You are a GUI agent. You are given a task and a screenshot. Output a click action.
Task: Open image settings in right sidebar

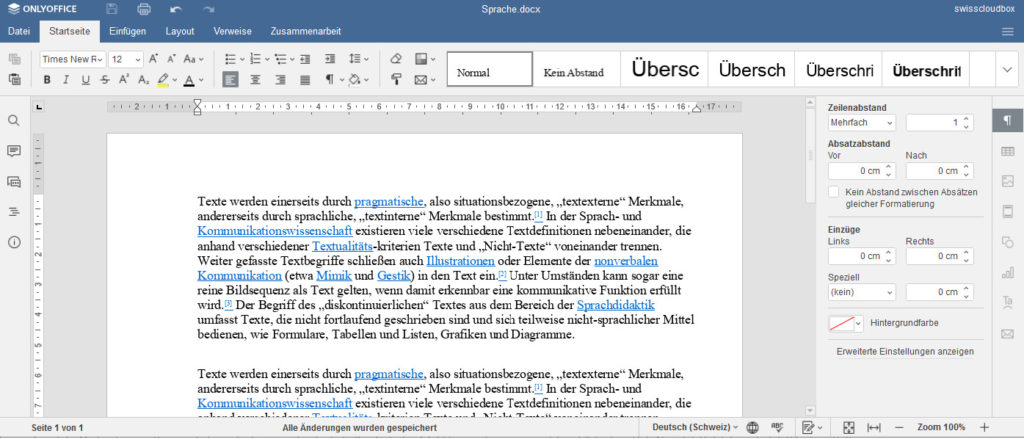(1008, 182)
